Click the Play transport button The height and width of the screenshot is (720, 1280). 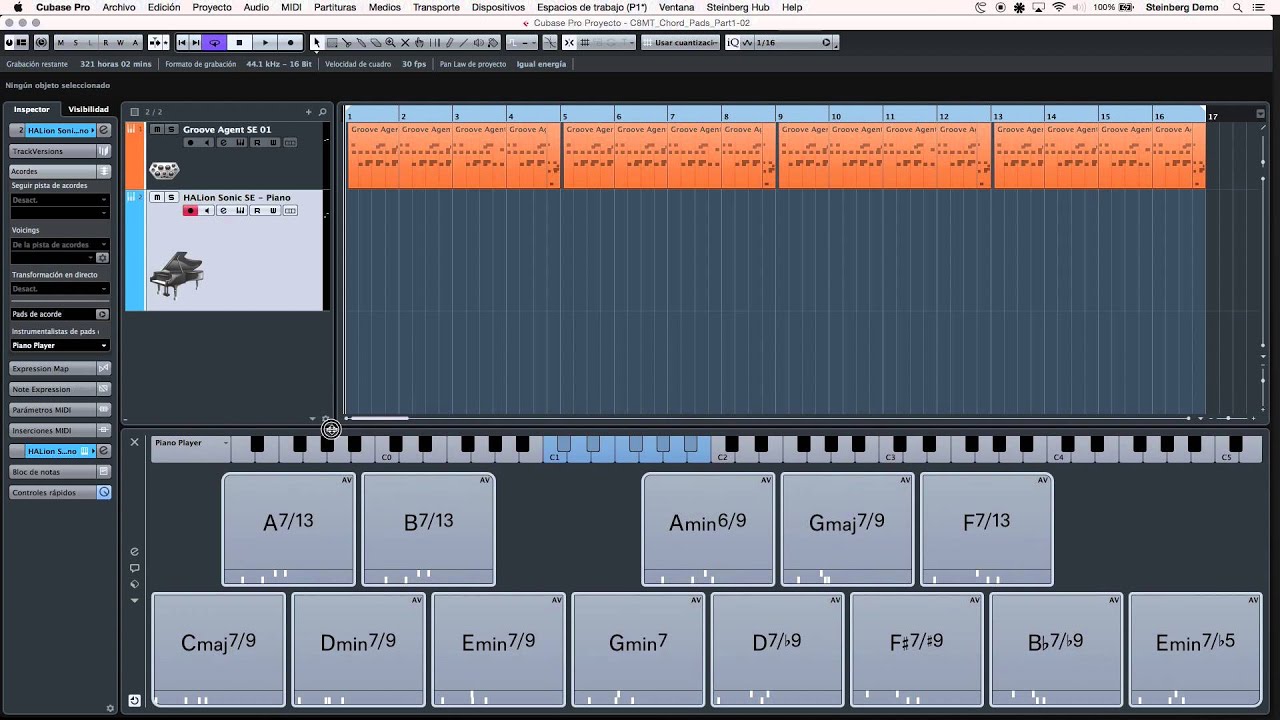265,43
